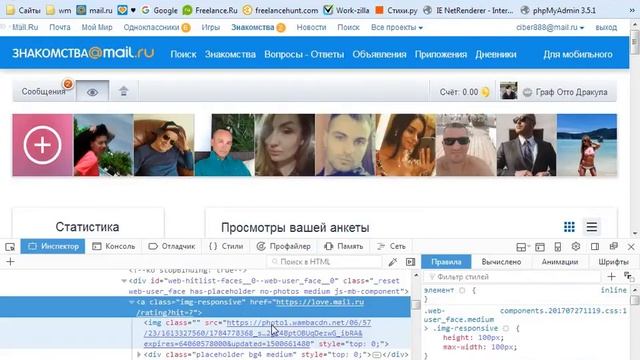The width and height of the screenshot is (640, 360).
Task: Open Граф Отто Дракула profile
Action: (571, 92)
